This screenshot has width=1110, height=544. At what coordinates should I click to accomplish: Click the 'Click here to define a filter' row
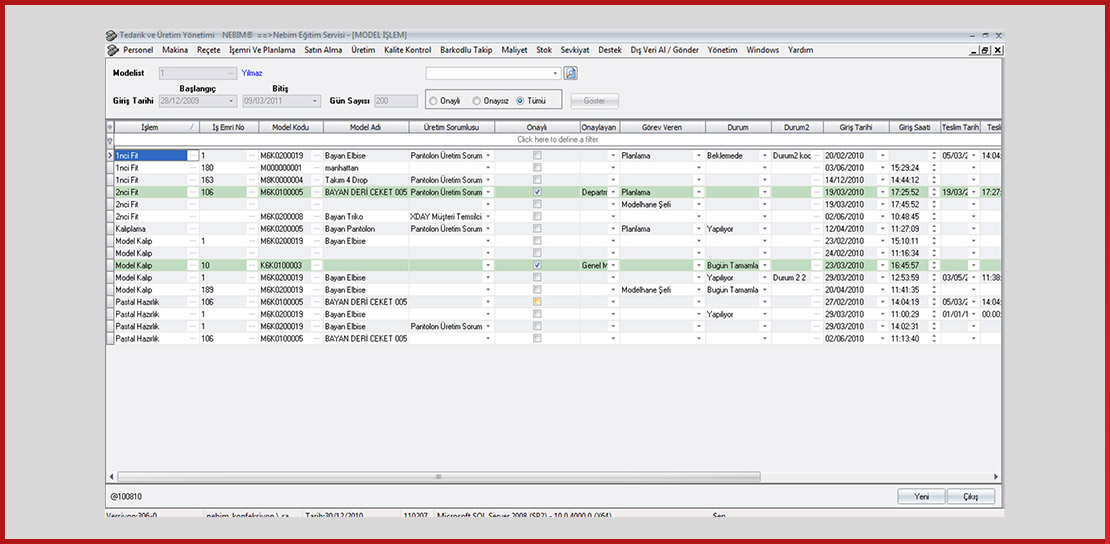coord(557,141)
